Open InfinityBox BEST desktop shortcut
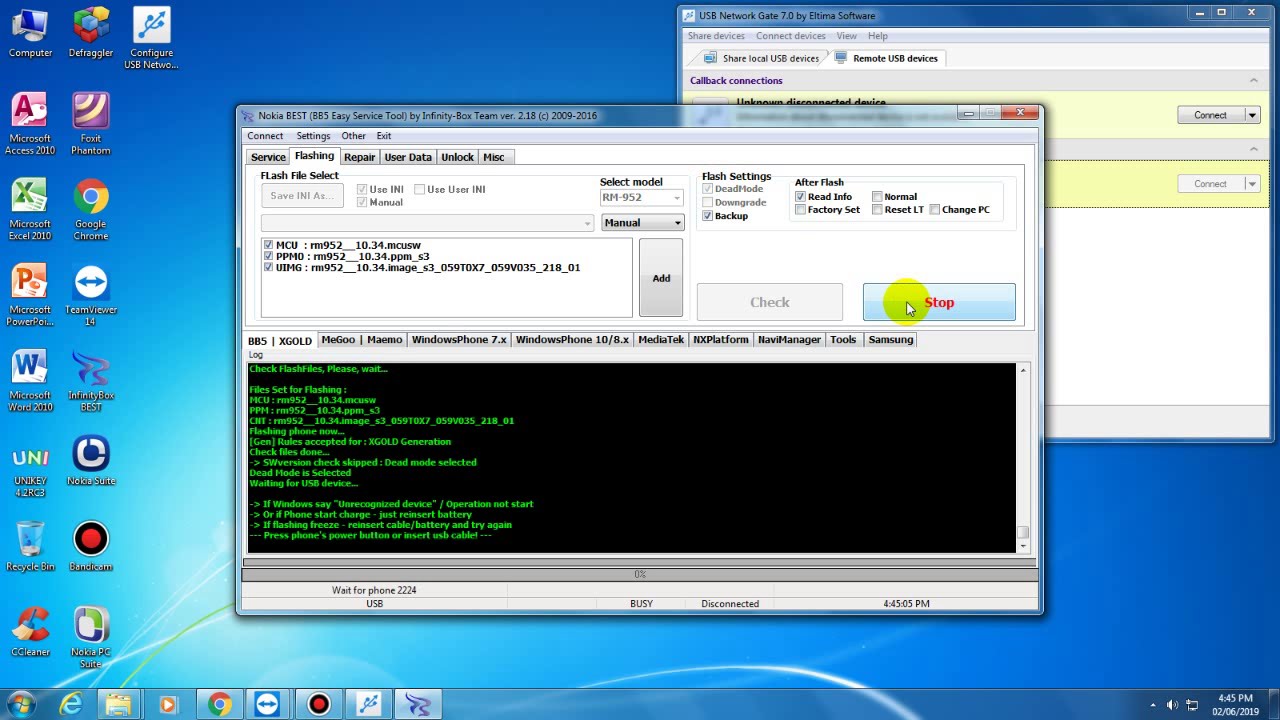The width and height of the screenshot is (1280, 720). 91,381
